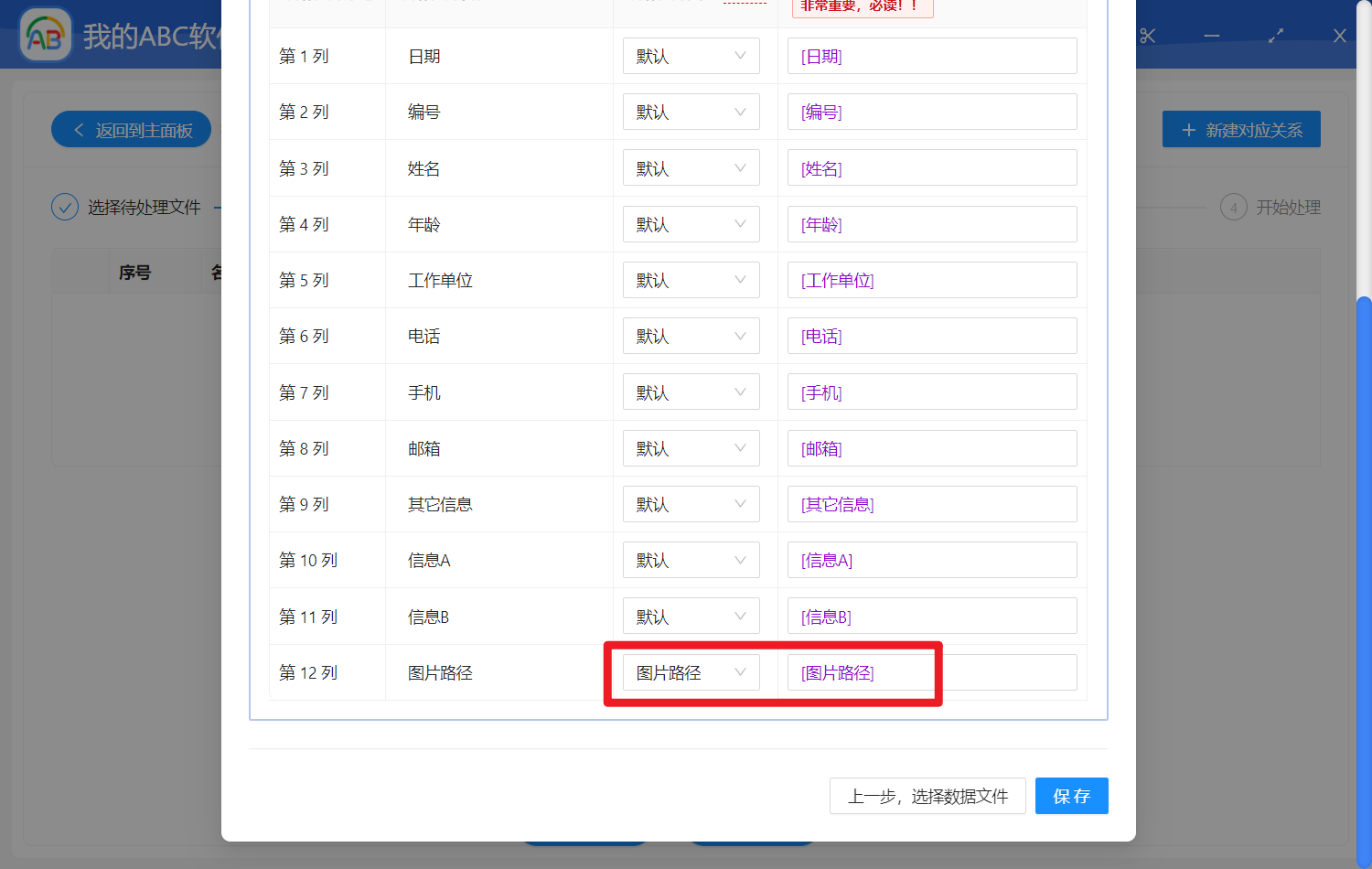Click the red 非常重要，必读 notice

coord(862,8)
